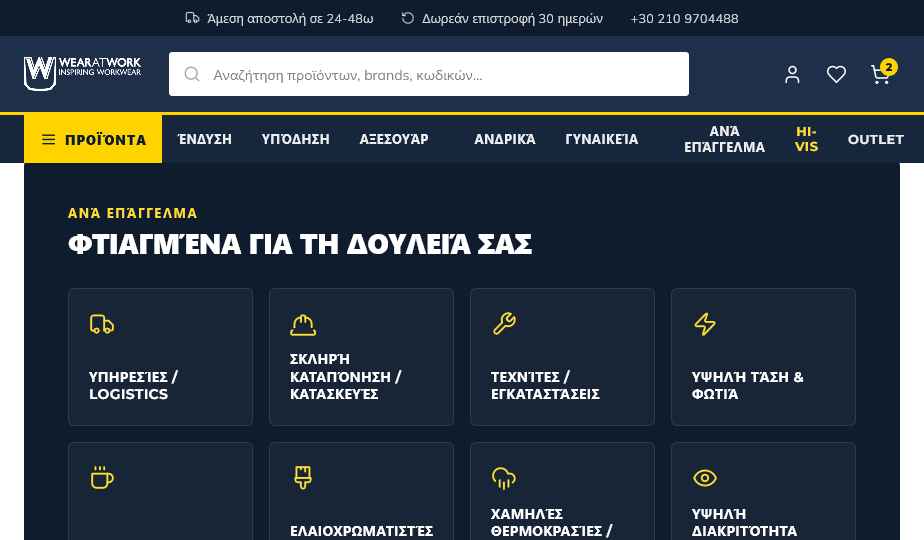Click the wrench icon in Τεχνίτες card

click(504, 324)
